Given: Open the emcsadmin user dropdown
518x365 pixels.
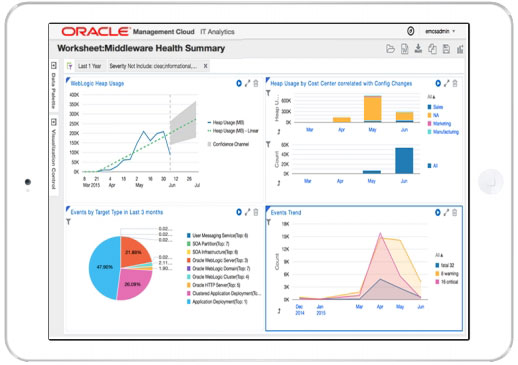Looking at the screenshot, I should click(440, 31).
